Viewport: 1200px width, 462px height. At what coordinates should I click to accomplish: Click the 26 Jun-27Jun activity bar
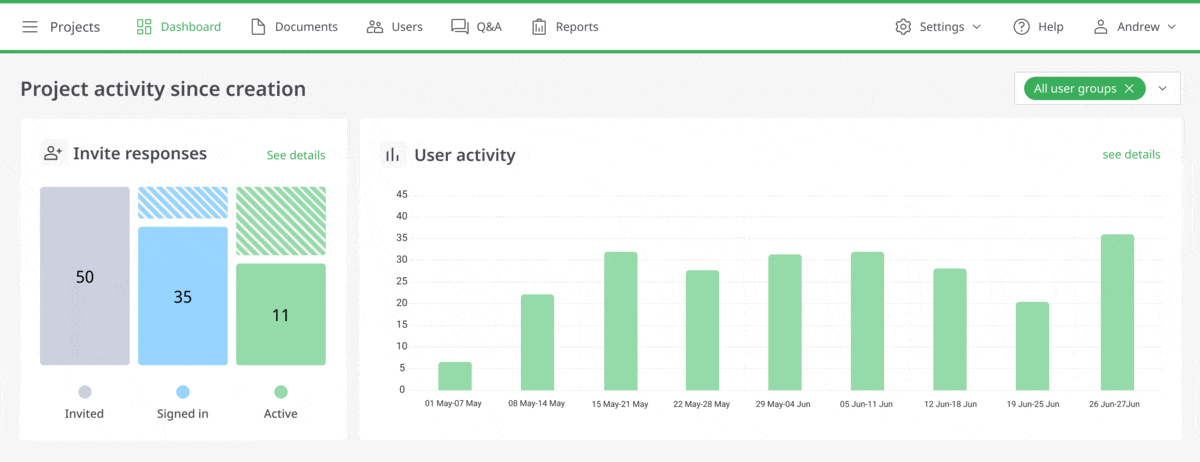[1117, 312]
